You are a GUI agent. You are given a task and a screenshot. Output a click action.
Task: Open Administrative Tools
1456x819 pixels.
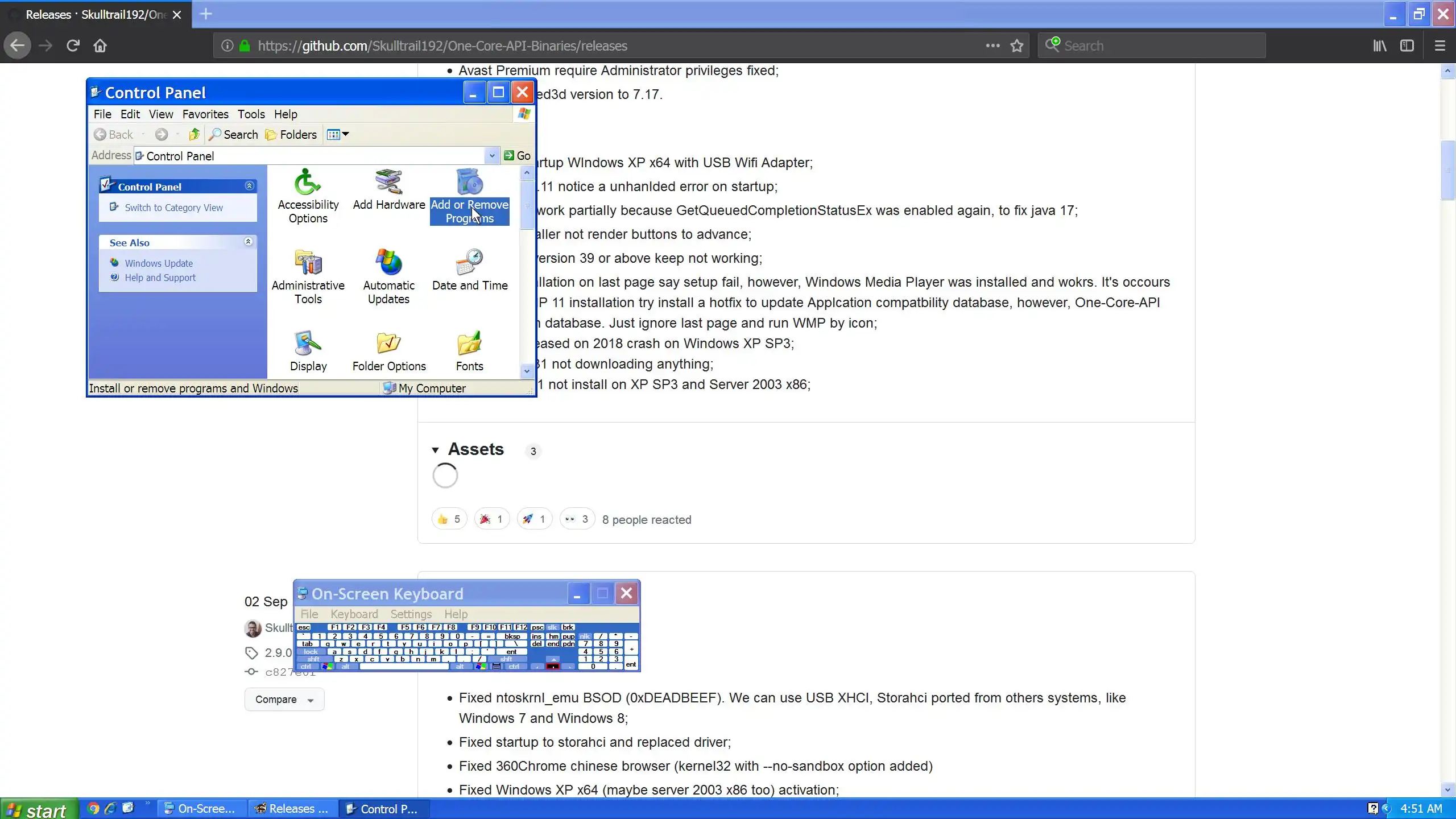(308, 277)
